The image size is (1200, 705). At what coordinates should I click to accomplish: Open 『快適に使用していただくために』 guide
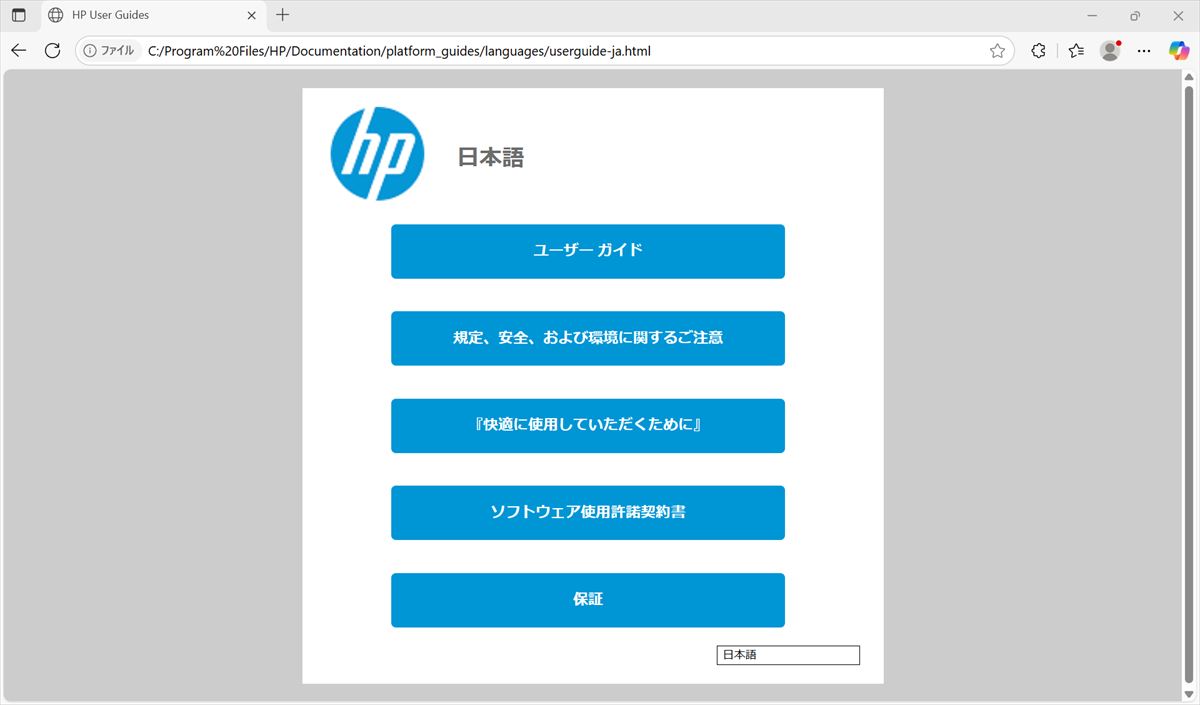(588, 425)
